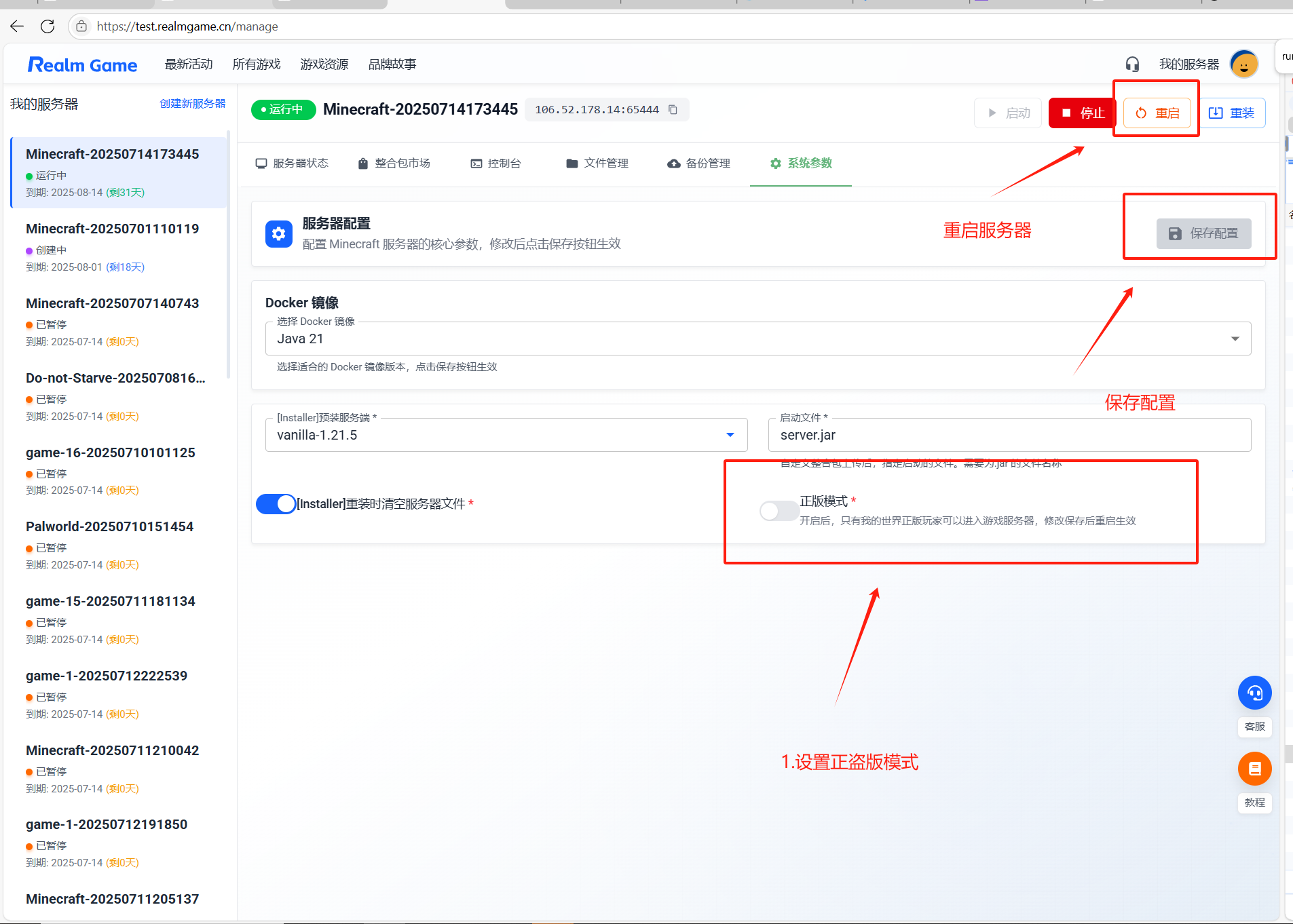1293x924 pixels.
Task: Toggle the 正版模式 switch
Action: pos(779,511)
